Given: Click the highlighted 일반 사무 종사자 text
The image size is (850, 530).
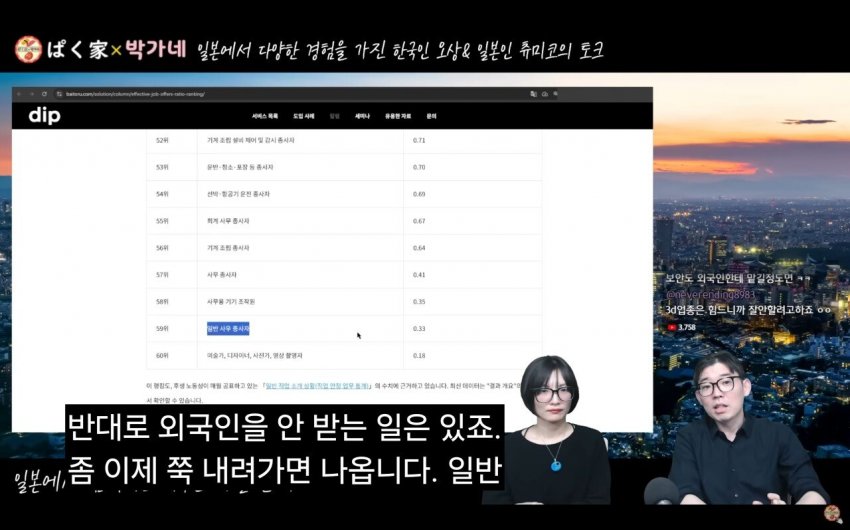Looking at the screenshot, I should (x=228, y=328).
